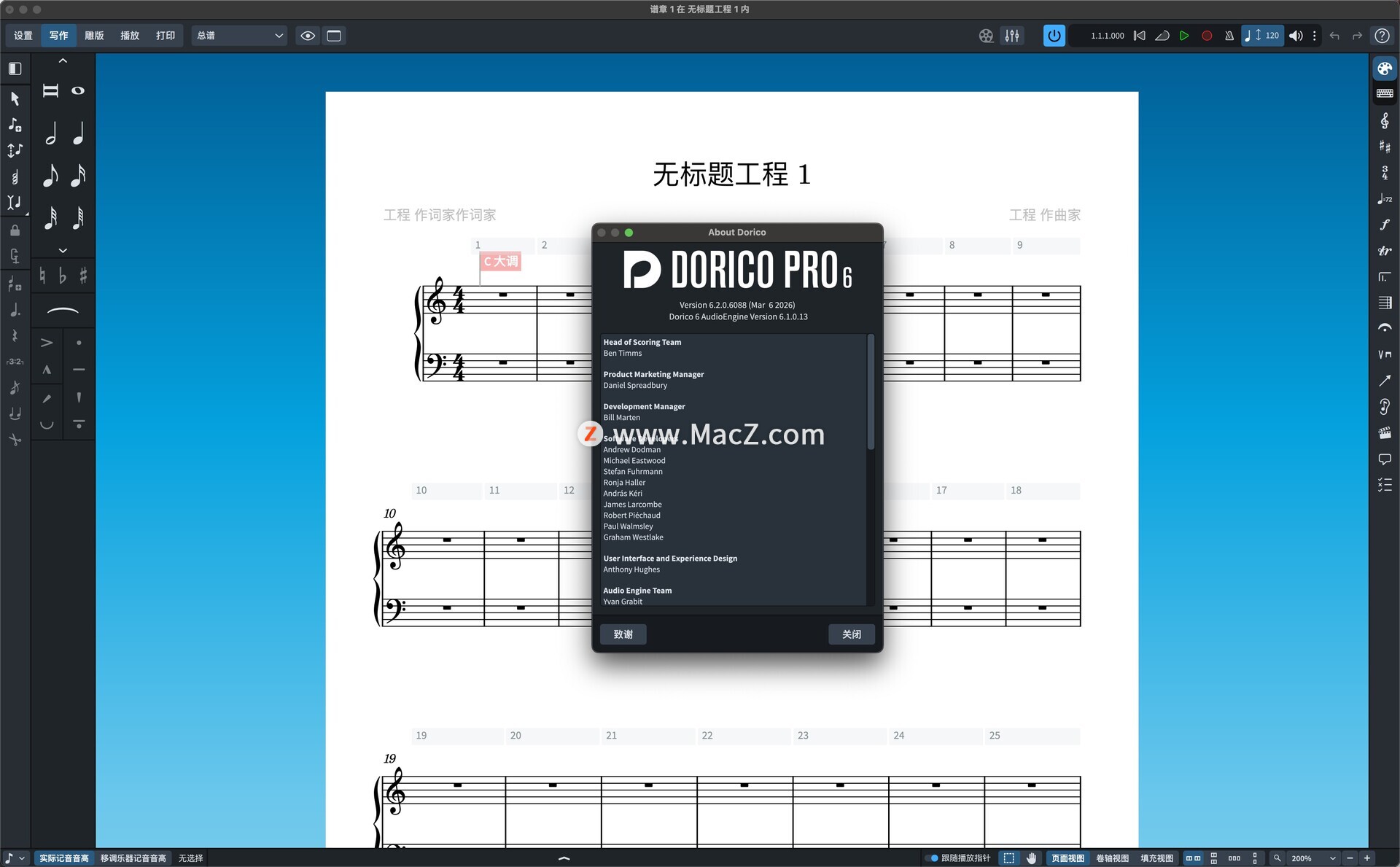This screenshot has width=1400, height=867.
Task: Open the Comments panel speech bubble
Action: (x=1384, y=459)
